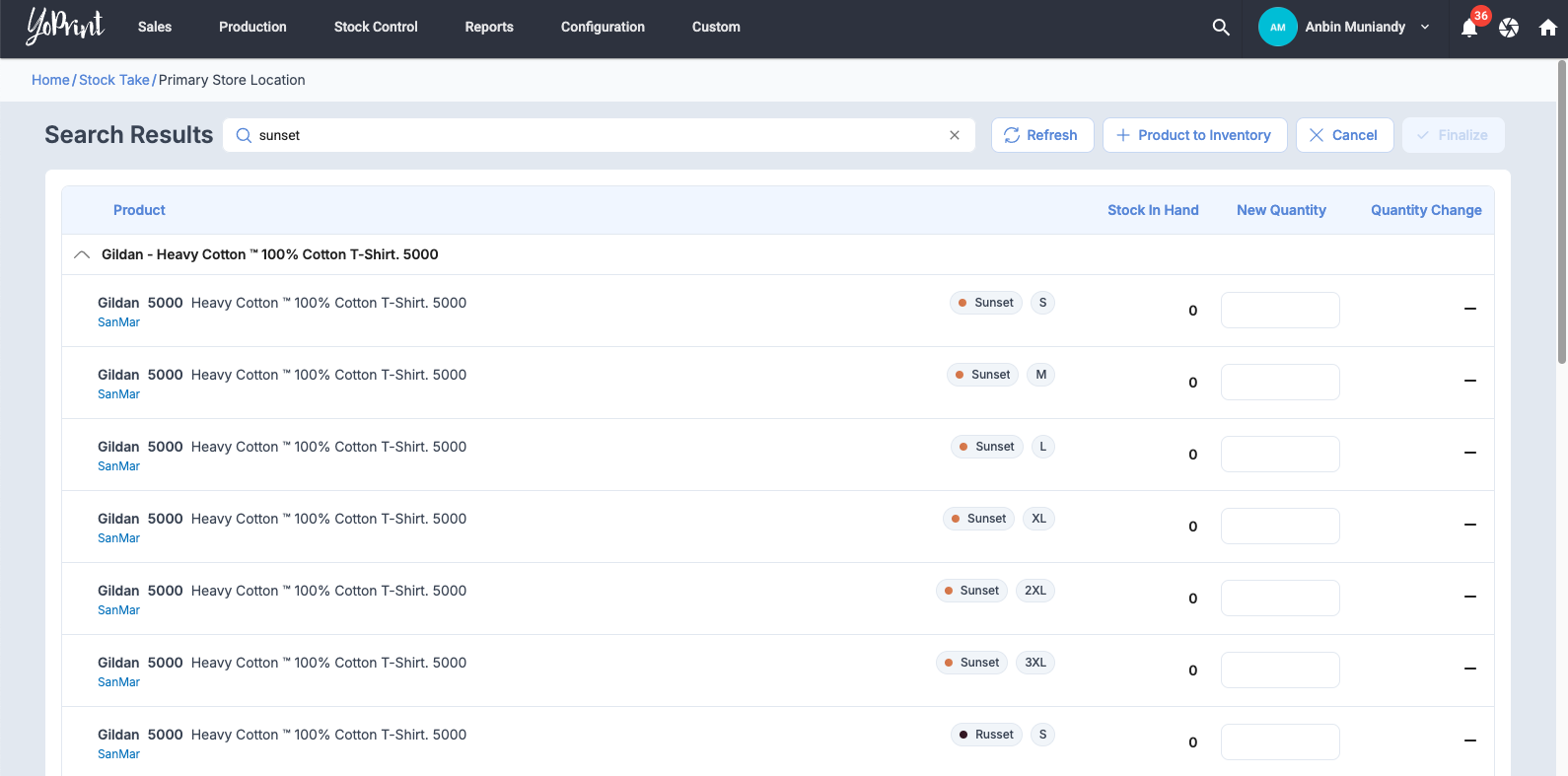Open the Stock Control menu

coord(376,28)
